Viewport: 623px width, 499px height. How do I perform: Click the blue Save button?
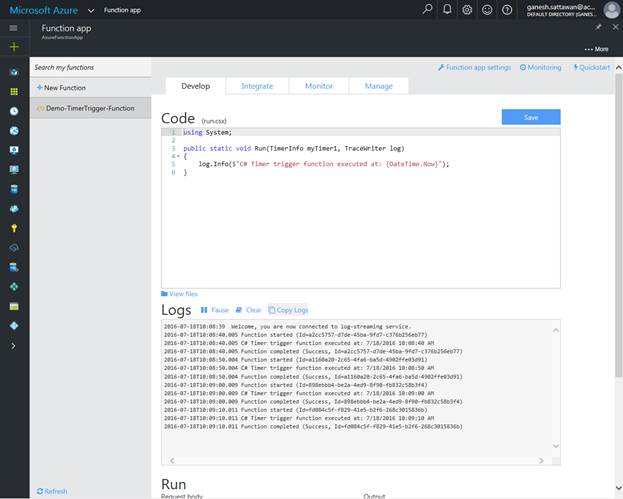[530, 117]
